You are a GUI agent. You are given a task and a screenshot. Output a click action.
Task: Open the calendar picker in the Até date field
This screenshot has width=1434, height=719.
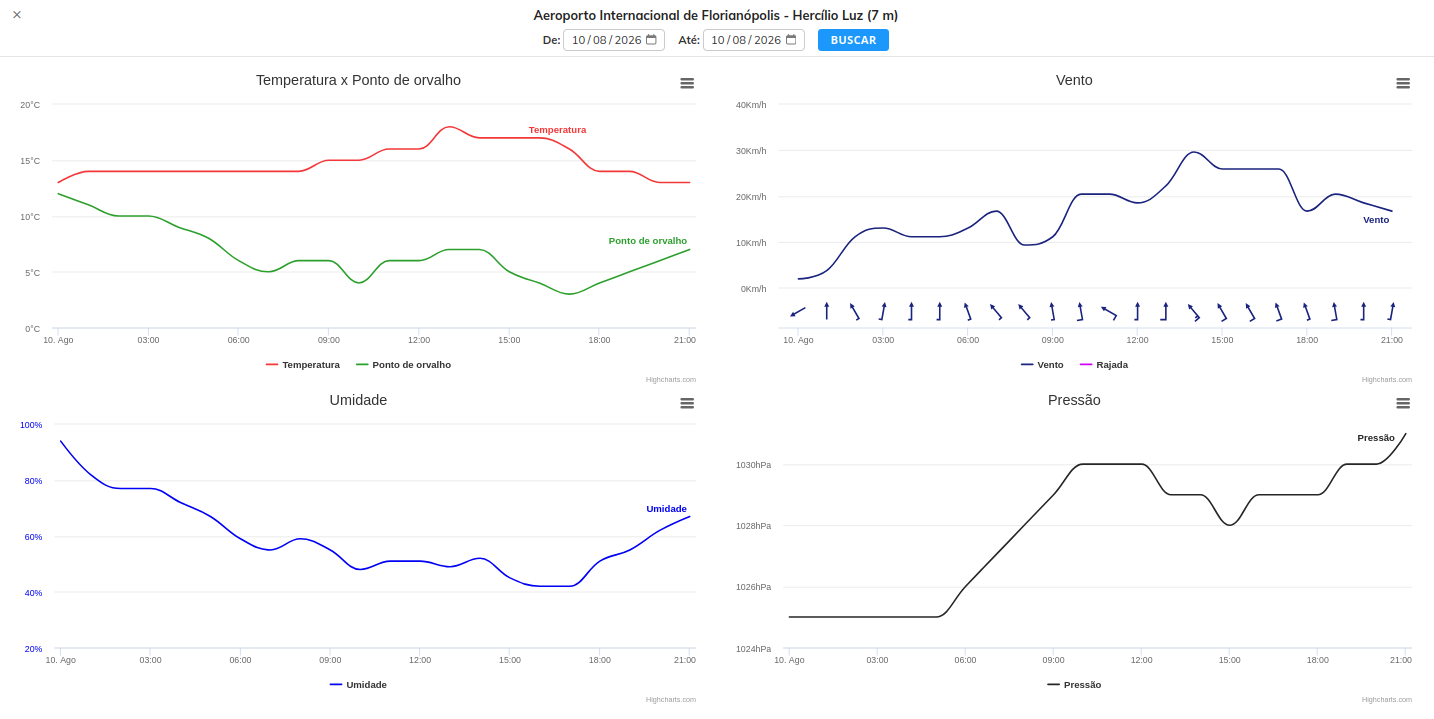click(x=791, y=40)
